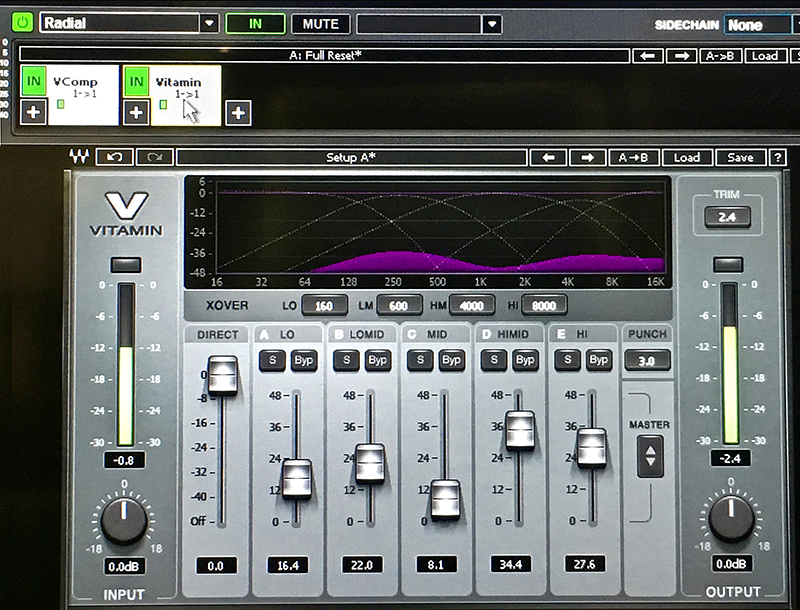Select the Vitamin plugin slot
The width and height of the screenshot is (800, 610).
coord(186,95)
